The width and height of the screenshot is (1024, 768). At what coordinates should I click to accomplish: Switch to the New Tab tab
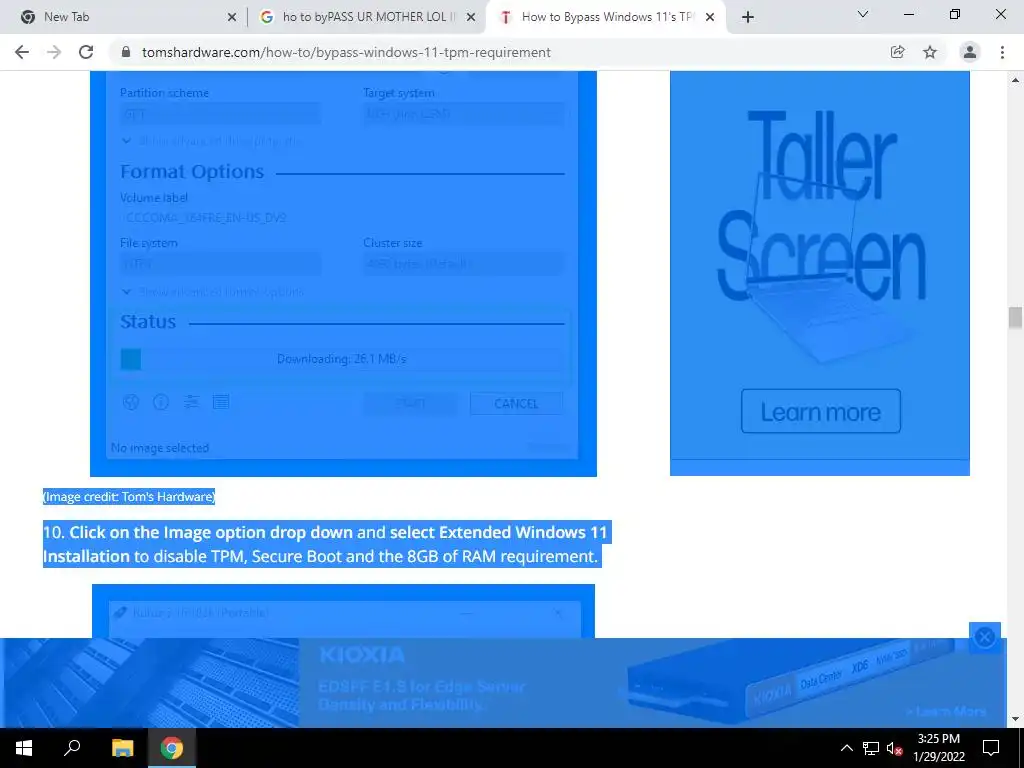[x=123, y=17]
